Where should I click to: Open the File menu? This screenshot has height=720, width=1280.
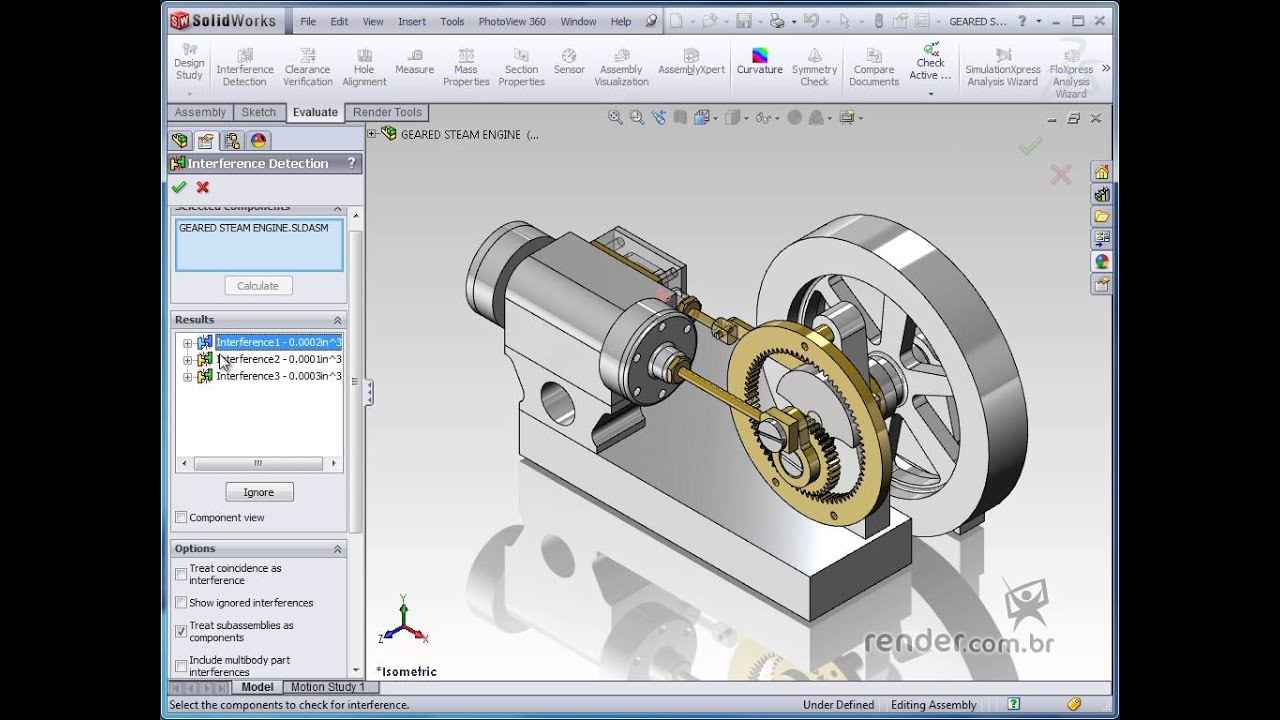[308, 21]
